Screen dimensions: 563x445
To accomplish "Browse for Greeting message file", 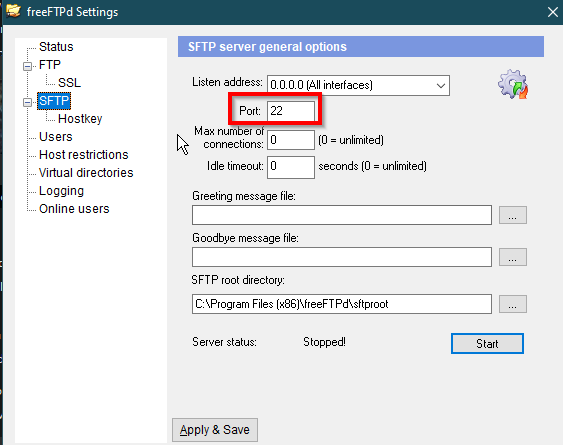I will coord(513,215).
